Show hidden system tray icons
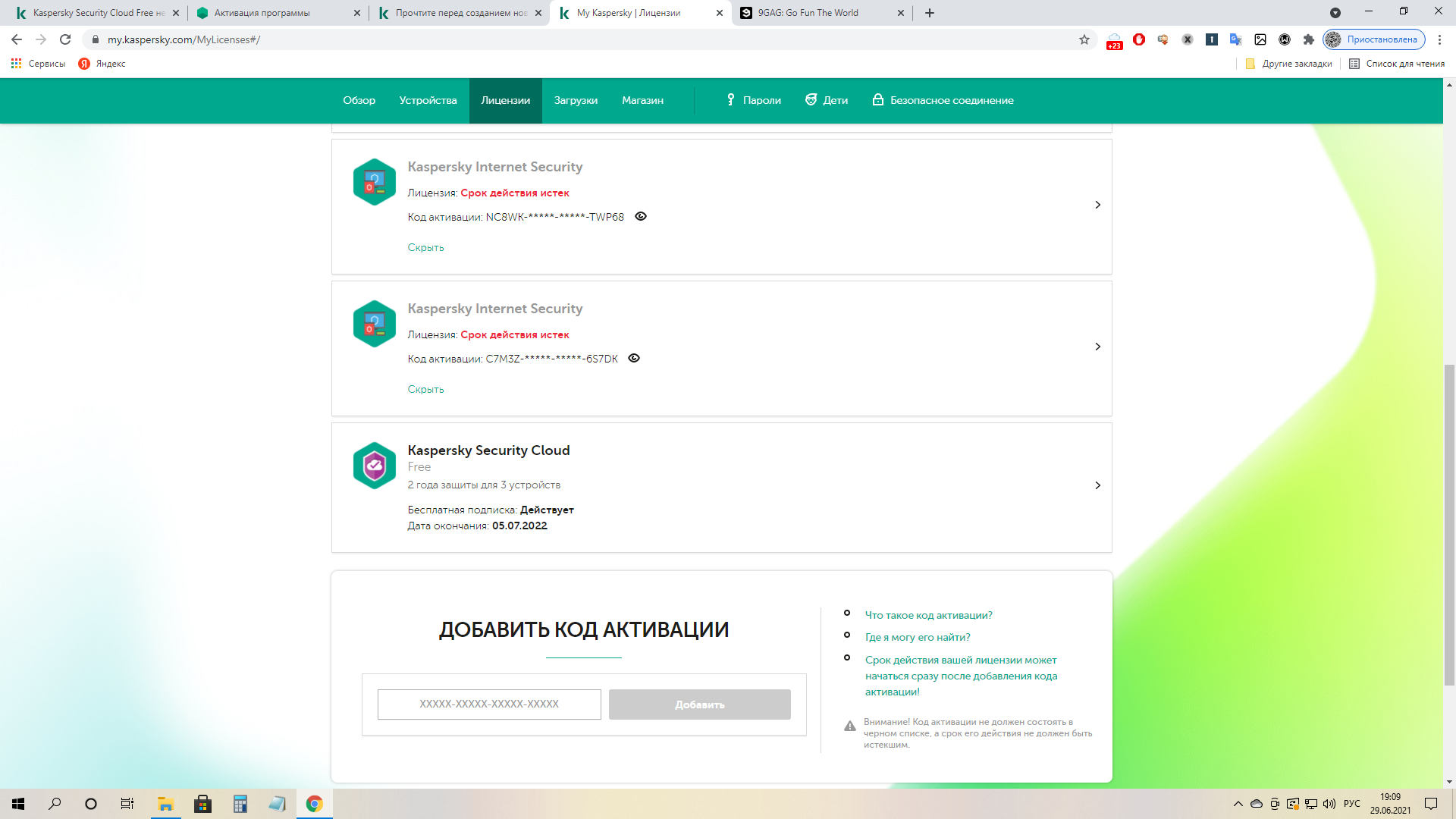 click(1238, 804)
